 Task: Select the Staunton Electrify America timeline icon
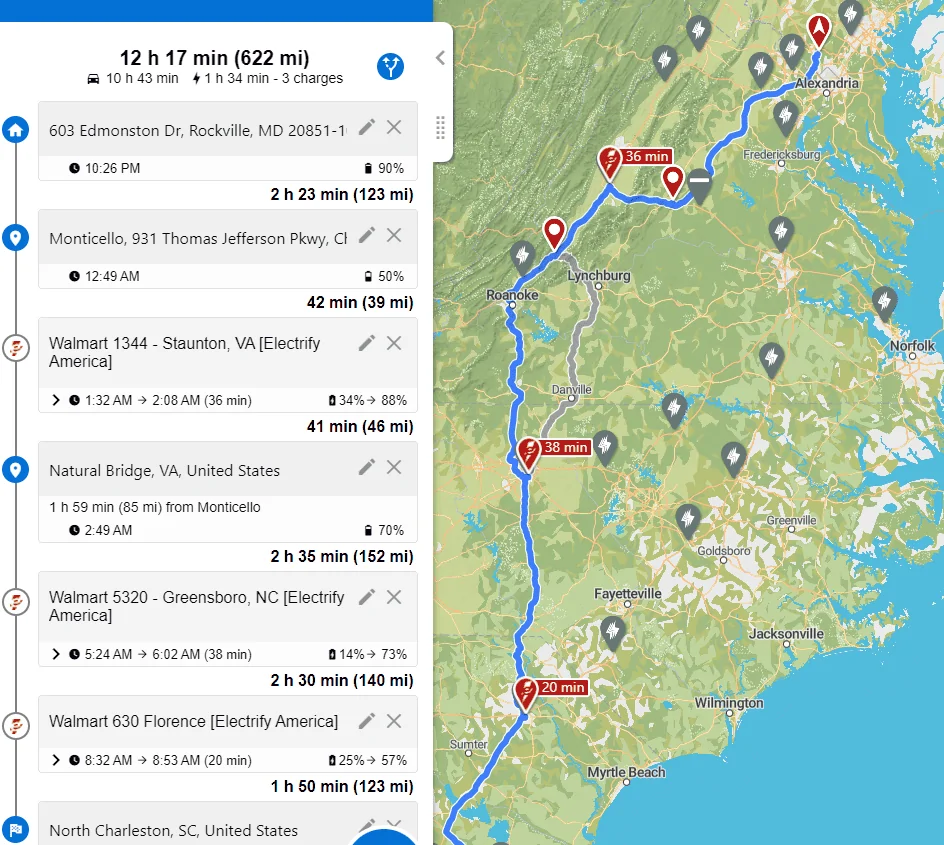click(x=16, y=348)
